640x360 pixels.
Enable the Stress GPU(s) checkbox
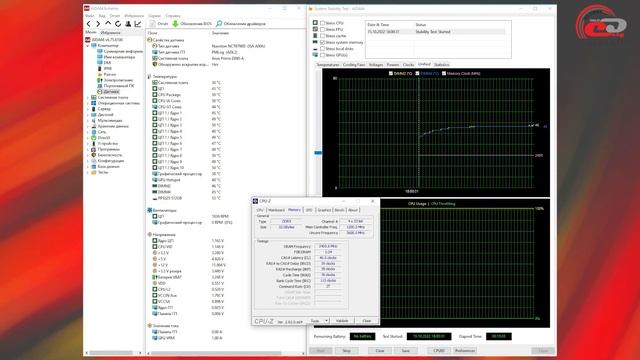(x=322, y=55)
